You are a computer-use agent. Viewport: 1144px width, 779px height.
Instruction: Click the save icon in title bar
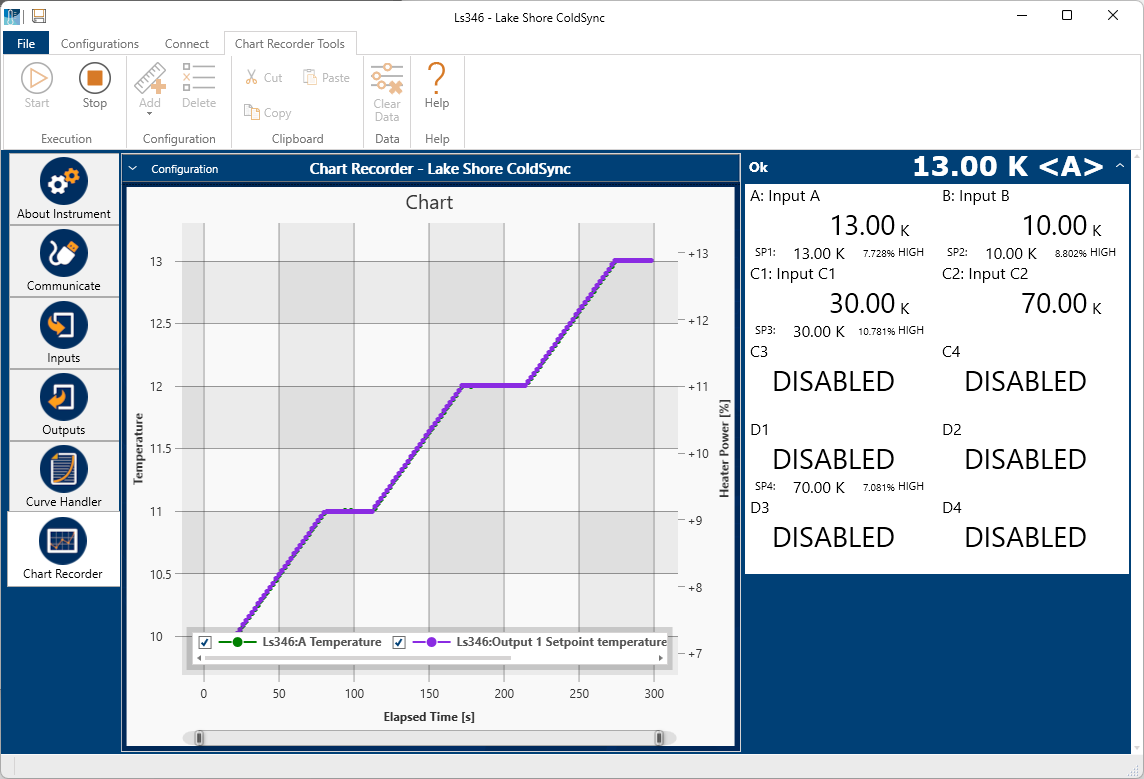click(x=39, y=16)
